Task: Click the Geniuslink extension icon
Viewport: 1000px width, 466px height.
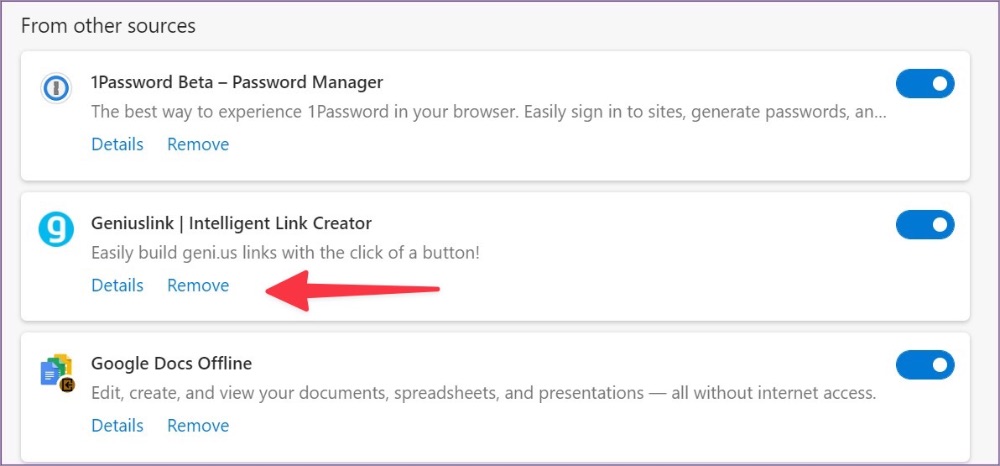Action: tap(55, 229)
